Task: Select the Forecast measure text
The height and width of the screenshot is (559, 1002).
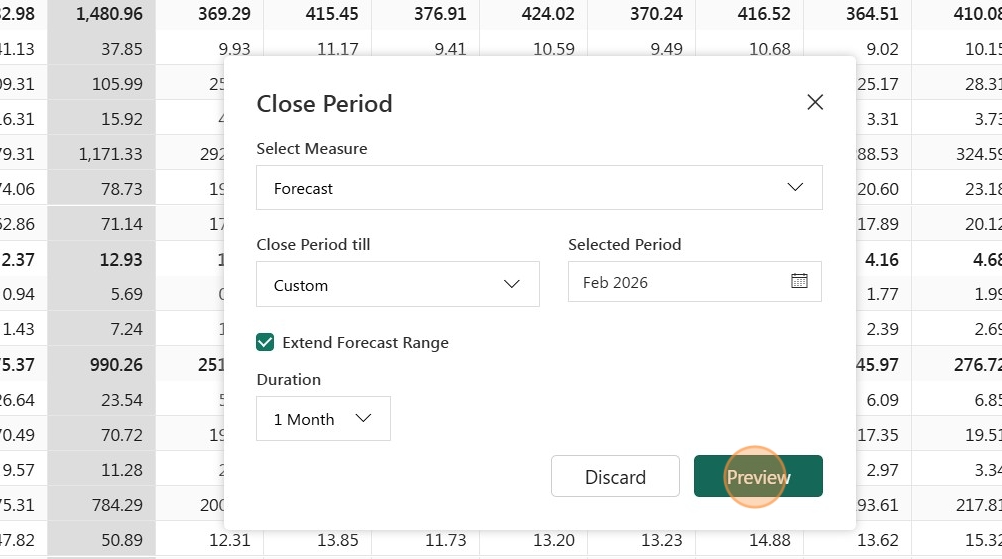Action: coord(303,188)
